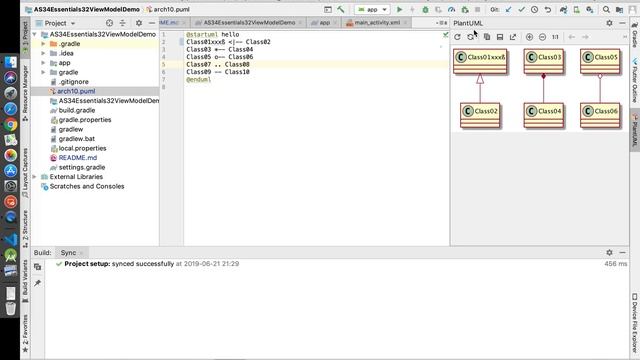Open Build panel settings gear
The width and height of the screenshot is (640, 360).
[609, 253]
